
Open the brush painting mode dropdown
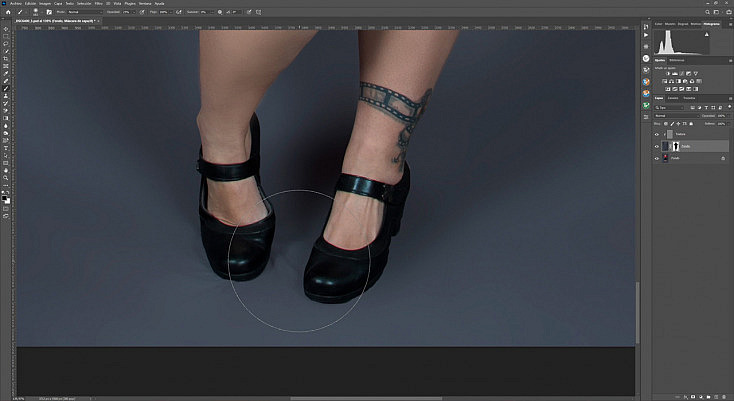pos(85,12)
